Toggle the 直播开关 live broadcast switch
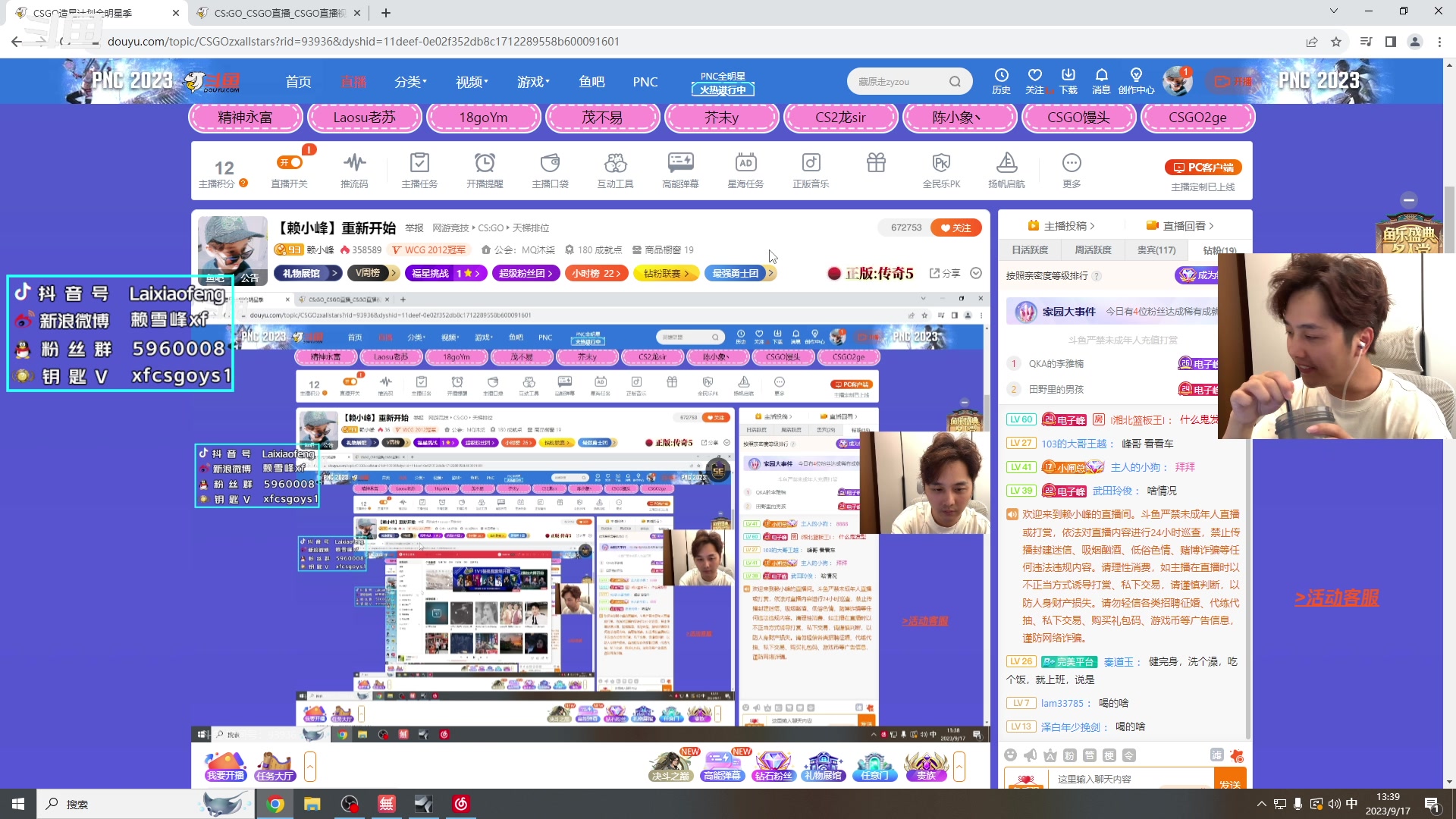The width and height of the screenshot is (1456, 819). [290, 162]
